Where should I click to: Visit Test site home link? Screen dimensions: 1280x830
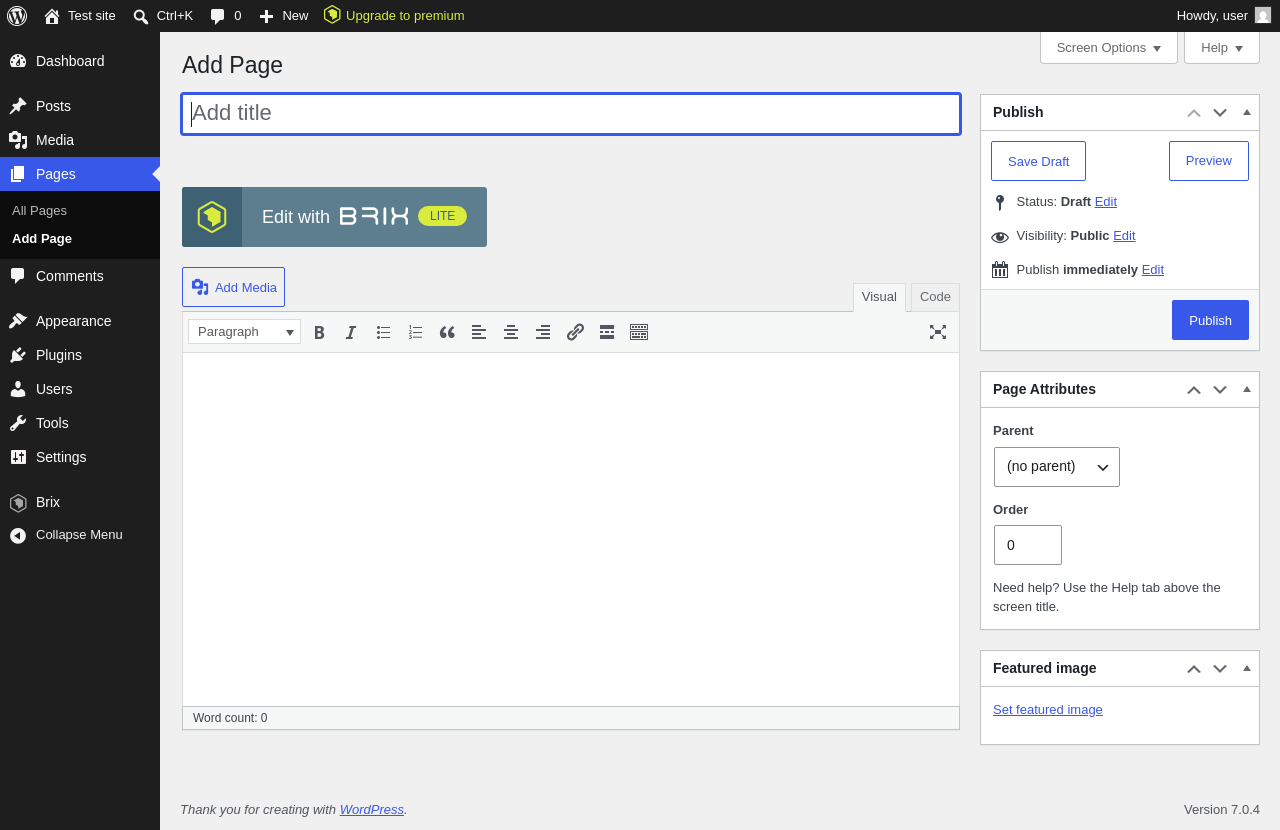coord(80,16)
